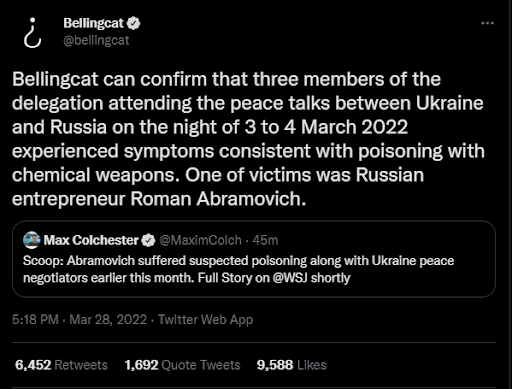
Task: Click Max Colchester's profile picture
Action: 32,240
